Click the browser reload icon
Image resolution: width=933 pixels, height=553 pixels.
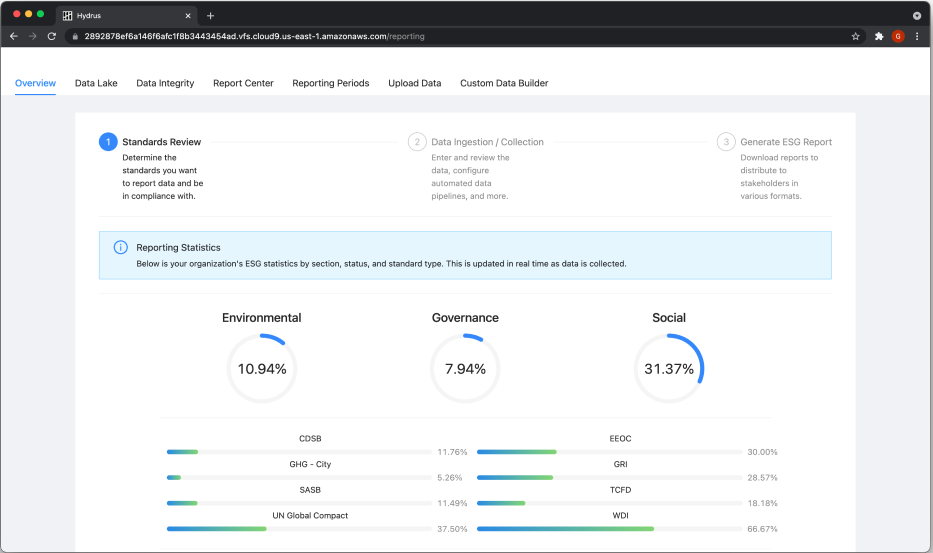51,36
